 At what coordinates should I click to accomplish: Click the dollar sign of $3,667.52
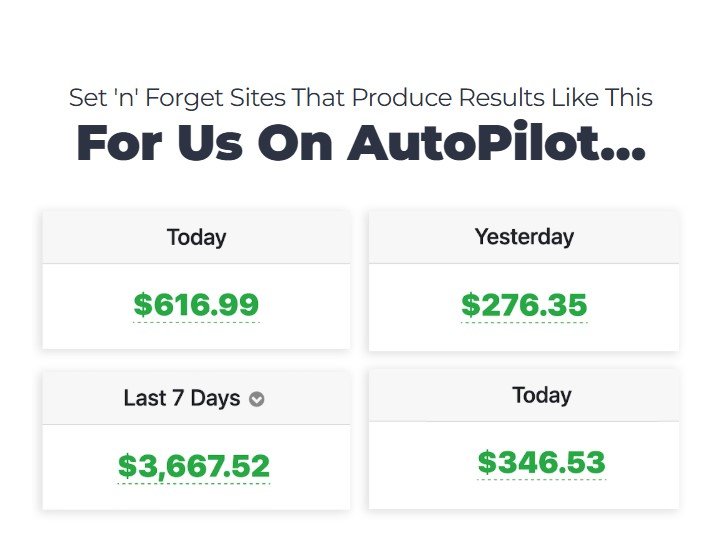coord(127,466)
